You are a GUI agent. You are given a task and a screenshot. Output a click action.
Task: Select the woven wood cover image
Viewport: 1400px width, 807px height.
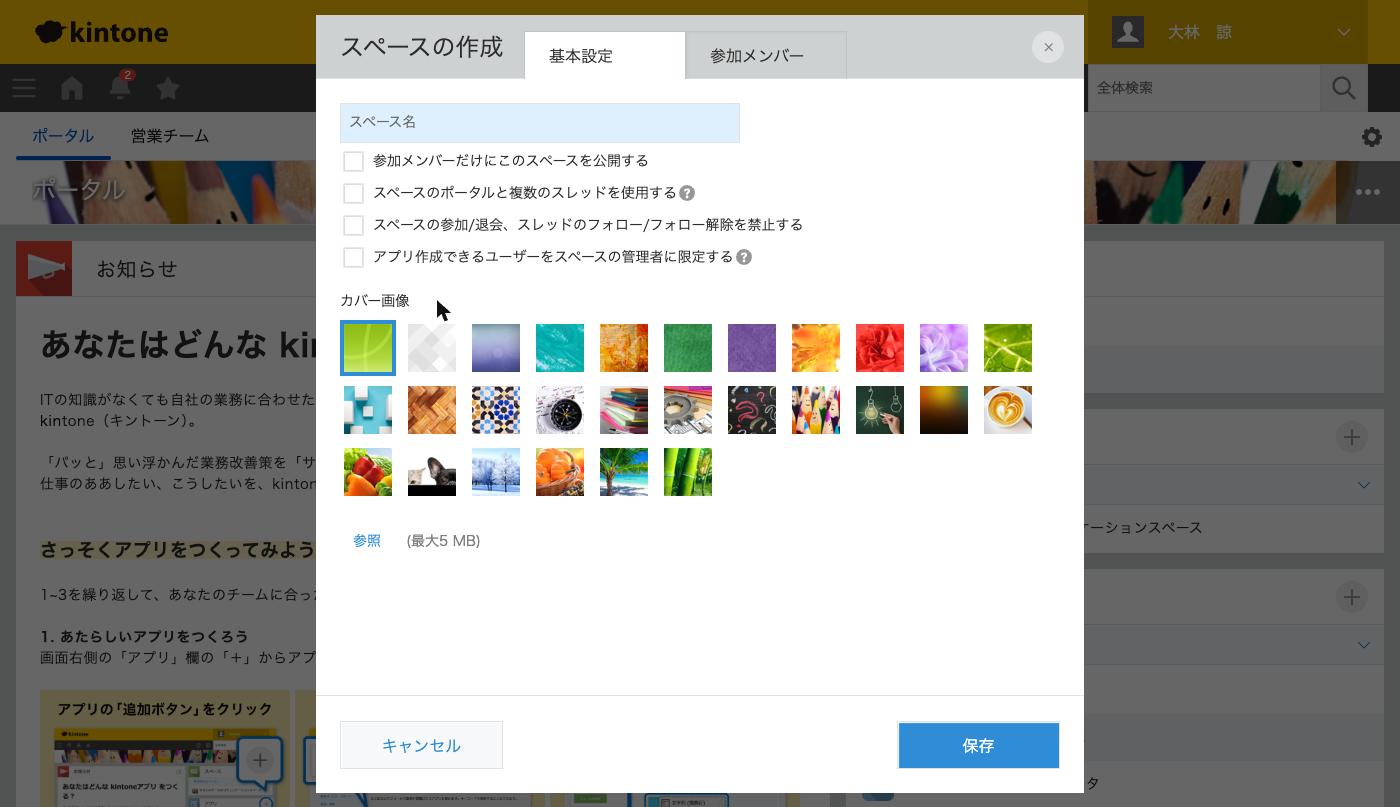point(432,410)
